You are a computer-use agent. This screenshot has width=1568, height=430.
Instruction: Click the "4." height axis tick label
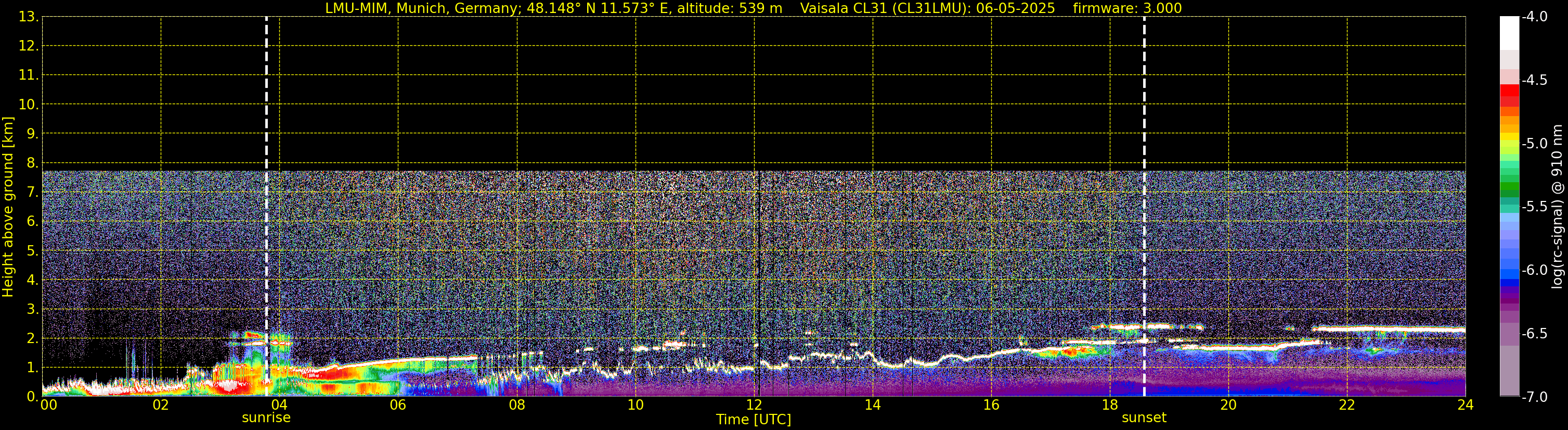(32, 280)
